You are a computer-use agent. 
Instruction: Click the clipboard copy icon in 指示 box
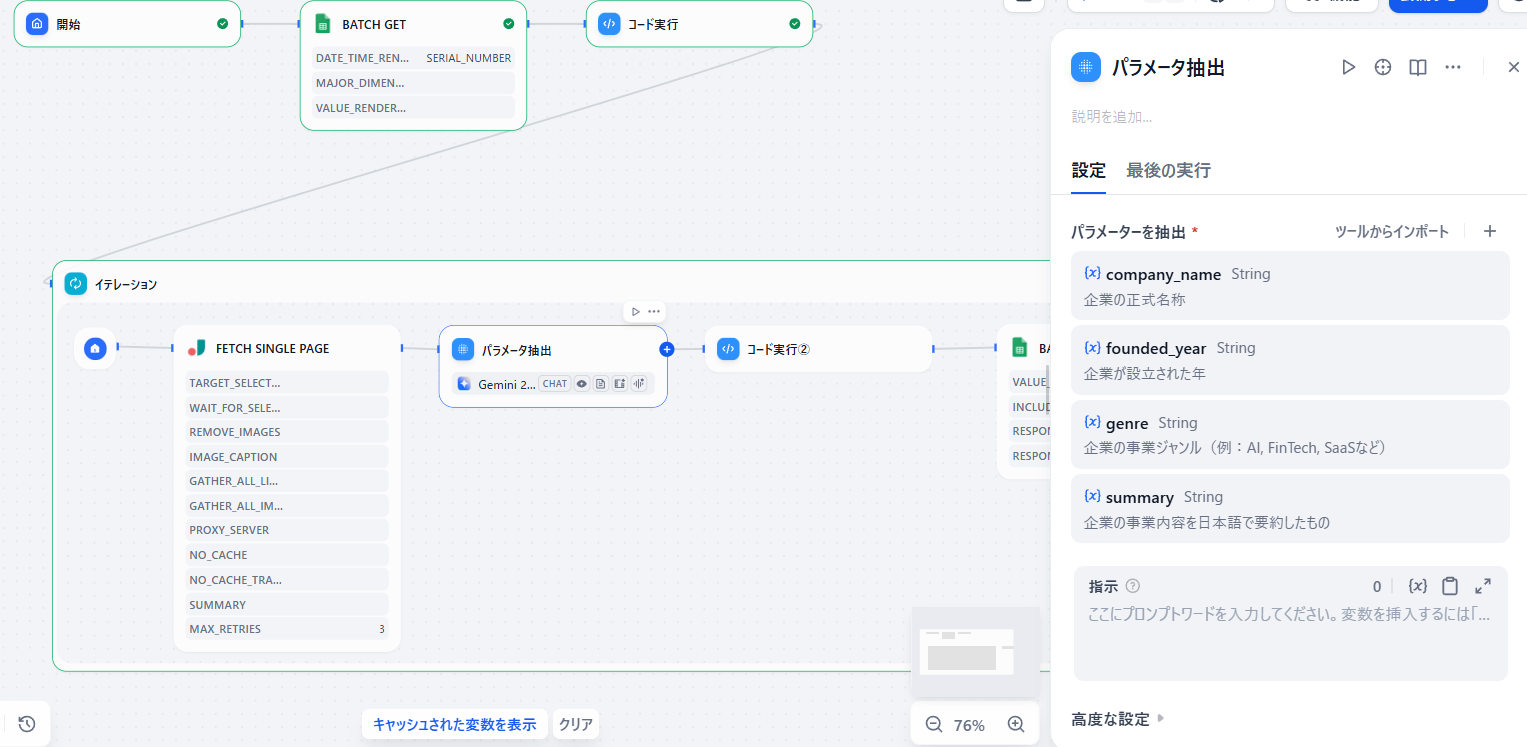1450,586
